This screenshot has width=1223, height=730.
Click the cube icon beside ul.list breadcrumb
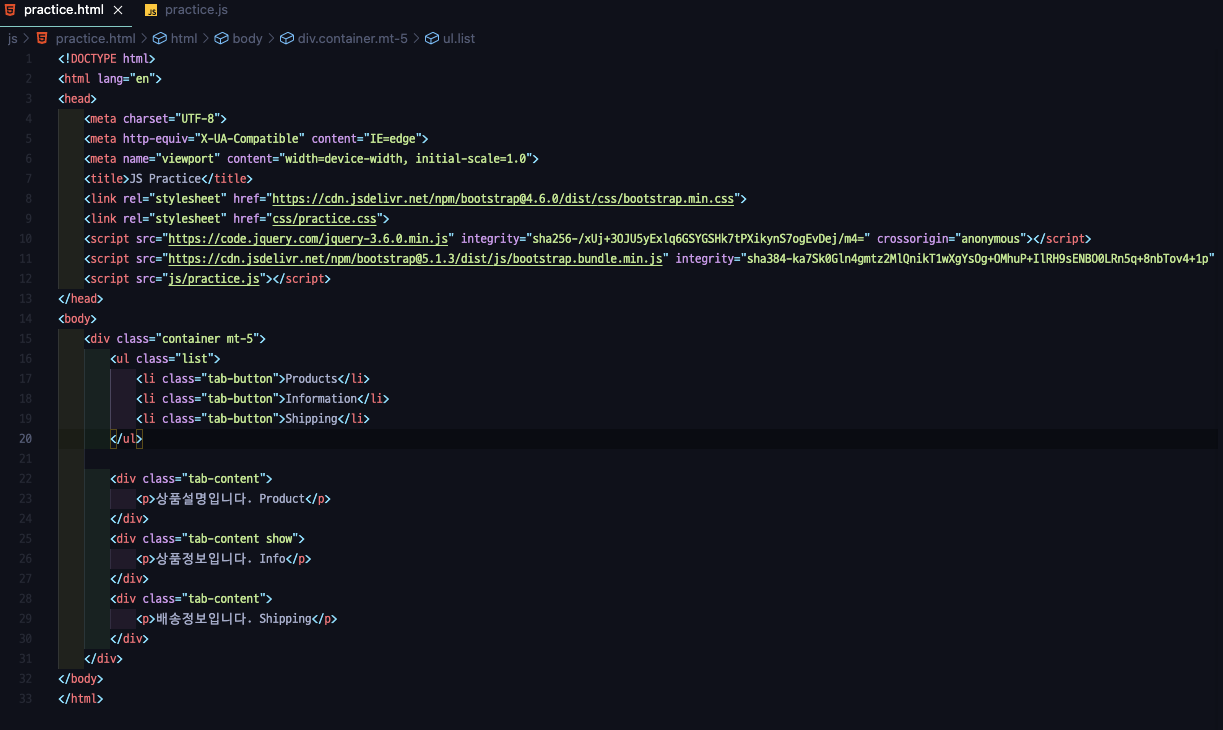(x=432, y=38)
